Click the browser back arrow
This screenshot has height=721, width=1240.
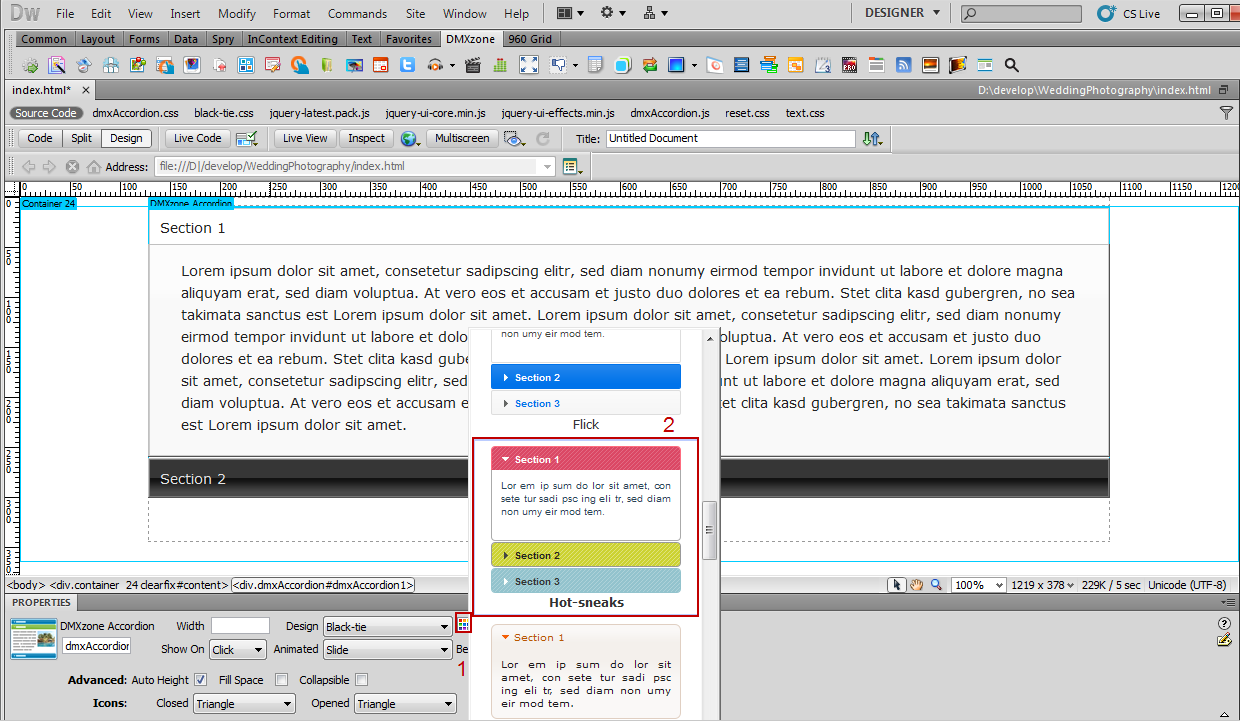(28, 166)
